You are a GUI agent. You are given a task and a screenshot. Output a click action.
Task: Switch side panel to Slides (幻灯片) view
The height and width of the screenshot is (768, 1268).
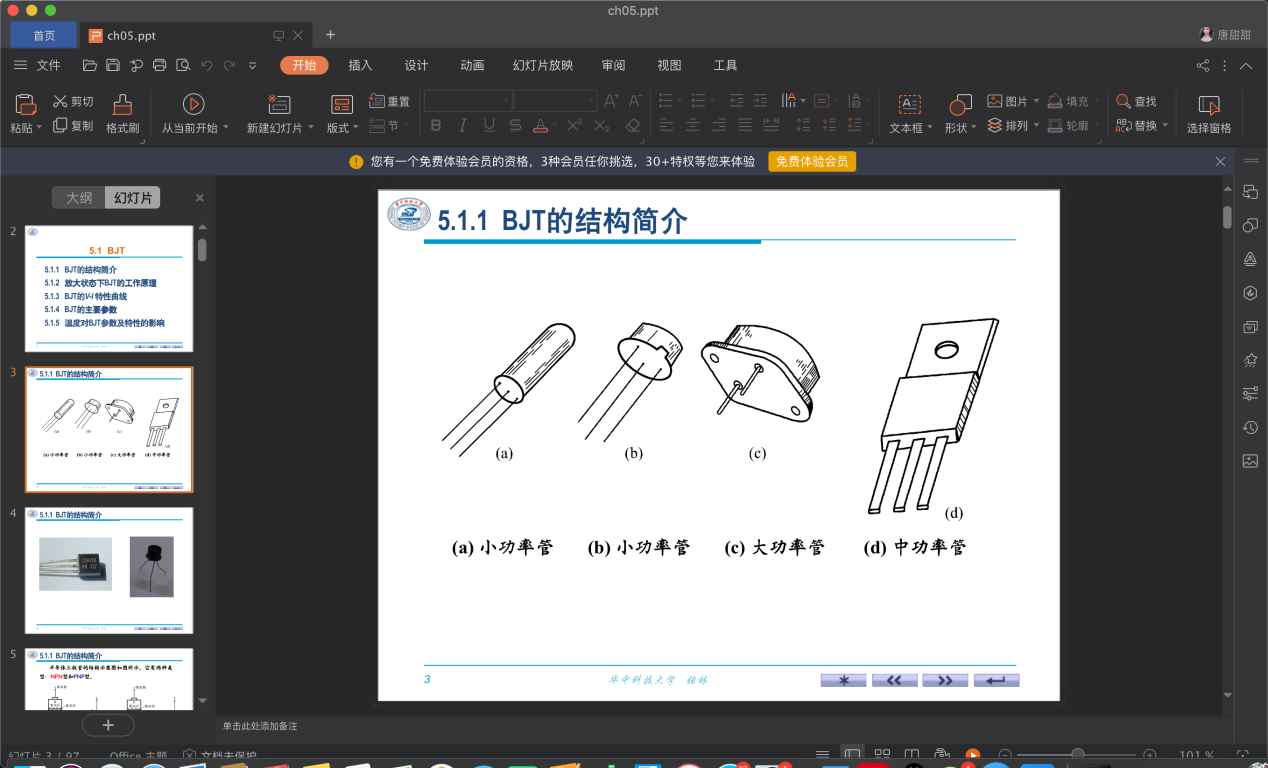click(x=132, y=198)
